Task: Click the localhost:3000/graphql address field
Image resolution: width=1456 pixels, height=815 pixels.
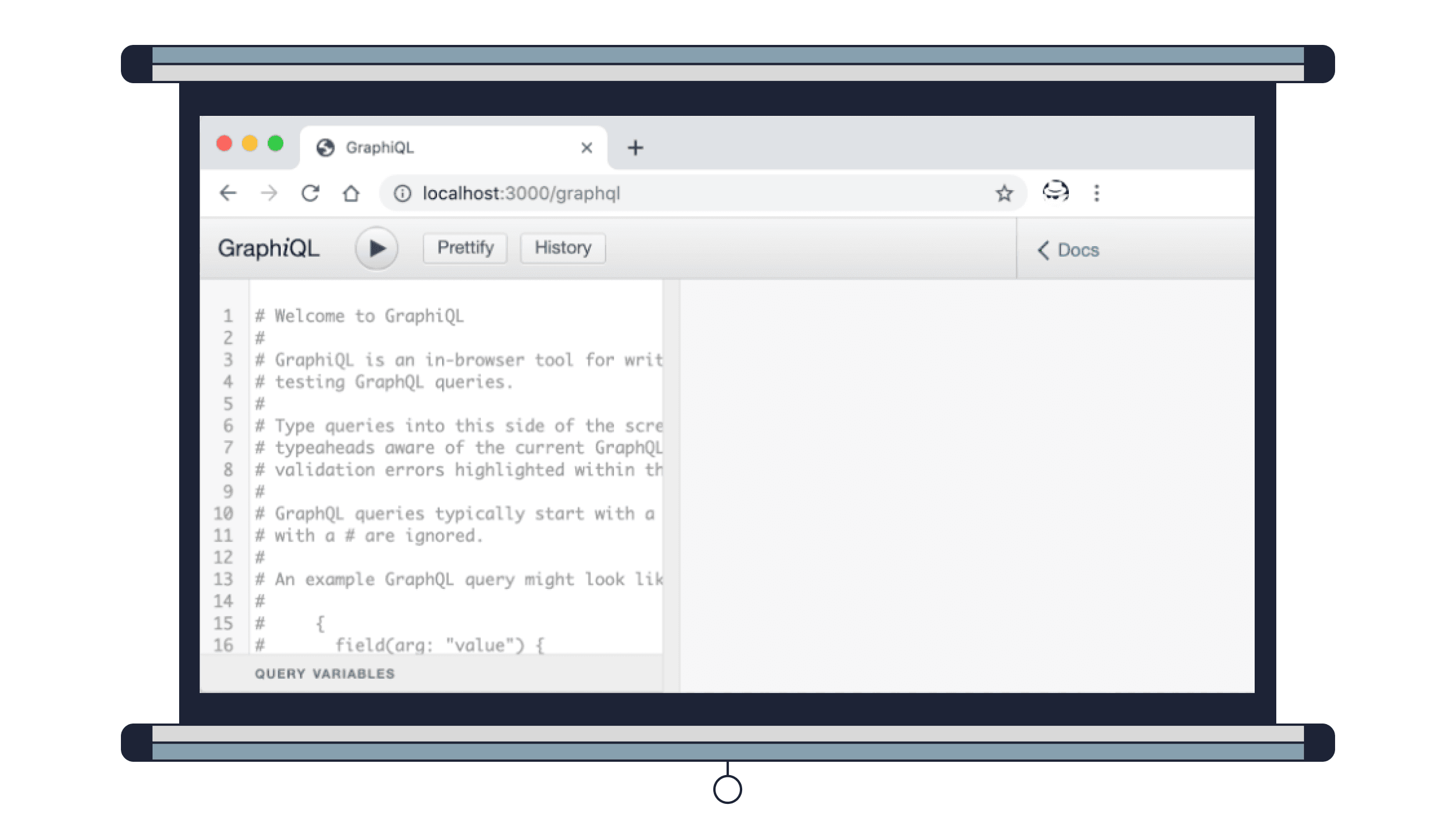Action: click(704, 193)
